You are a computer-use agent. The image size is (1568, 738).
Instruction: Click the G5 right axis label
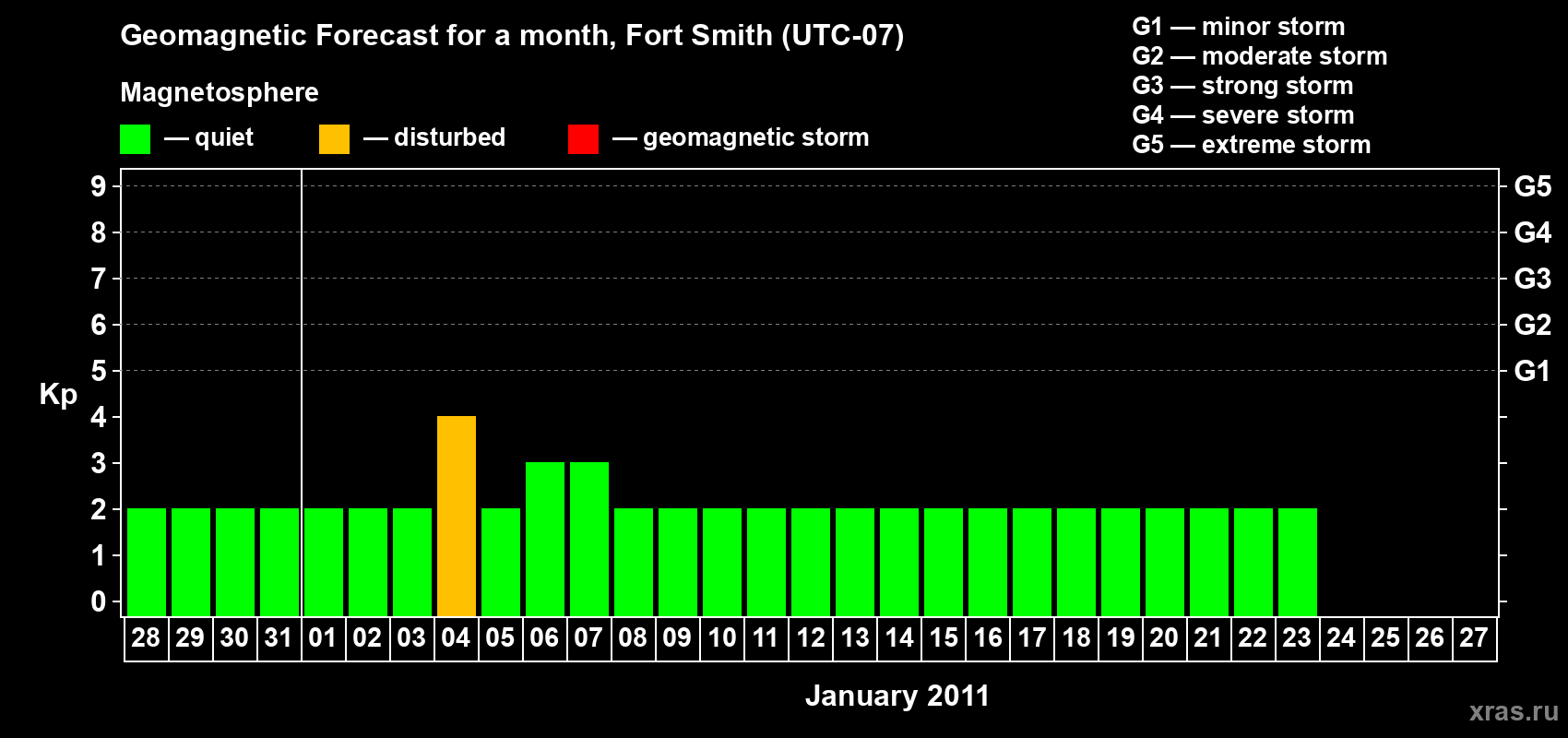[1533, 186]
